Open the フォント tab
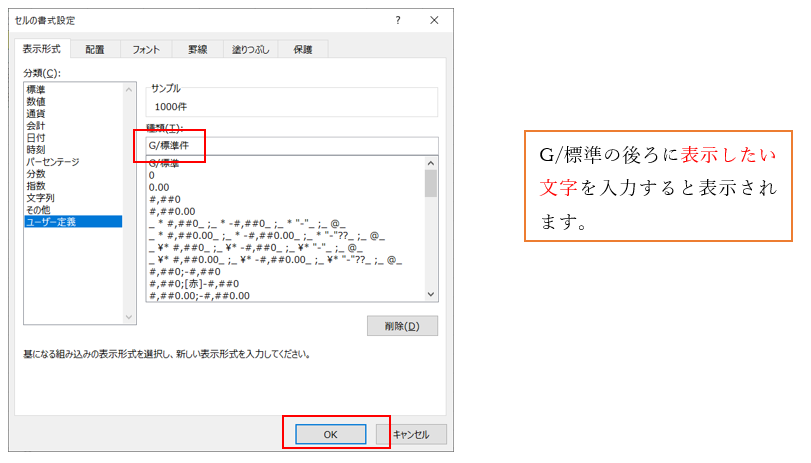 (x=145, y=49)
